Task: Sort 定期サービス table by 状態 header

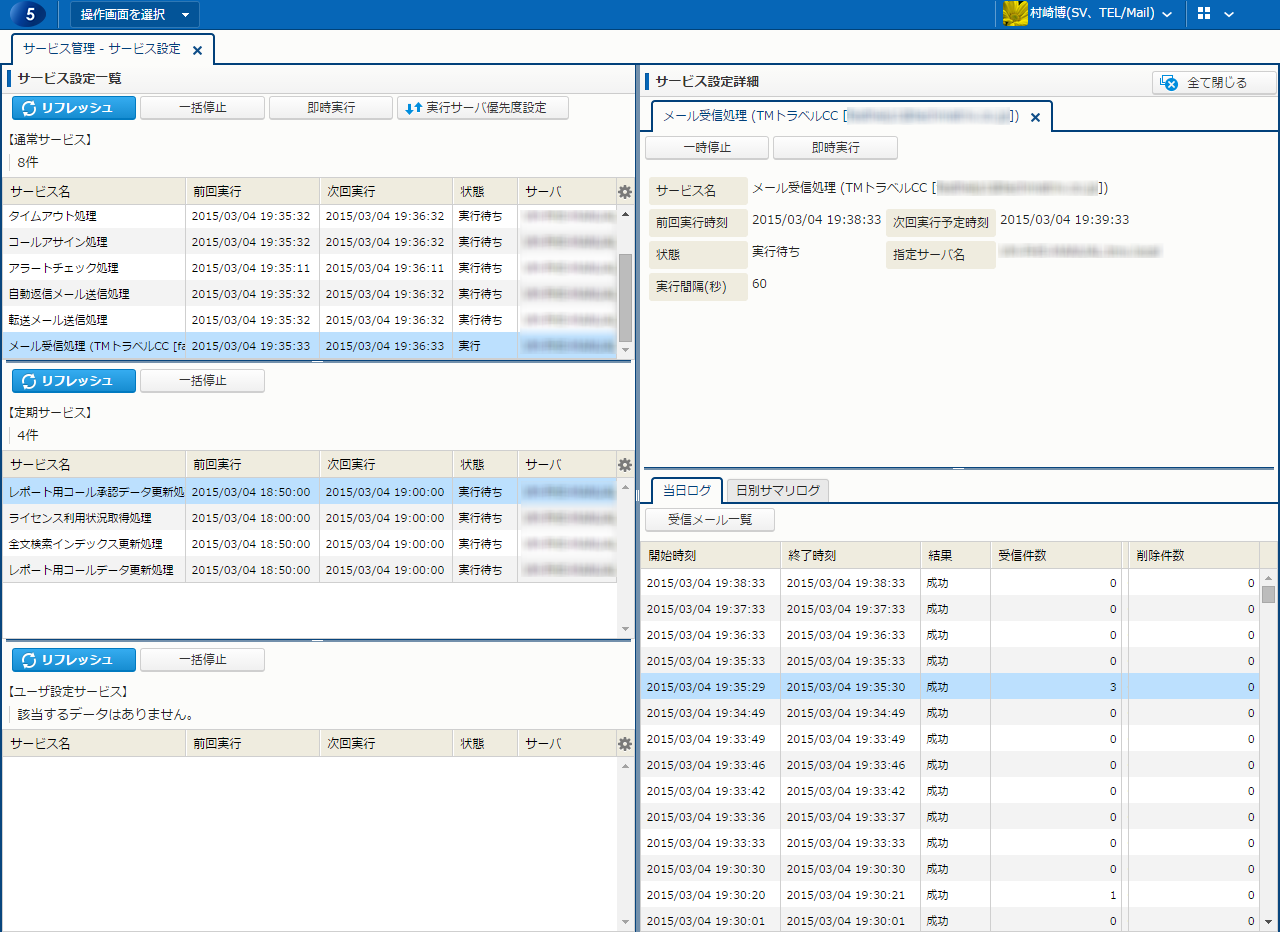Action: tap(485, 465)
